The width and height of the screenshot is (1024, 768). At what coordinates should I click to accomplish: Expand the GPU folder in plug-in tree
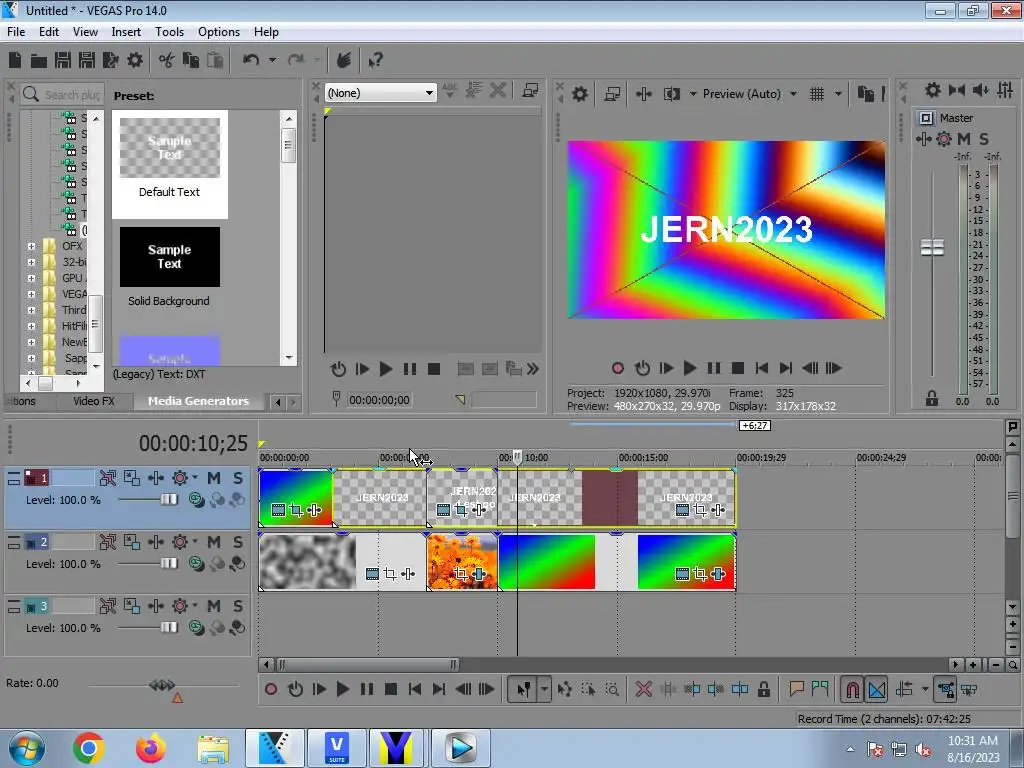click(31, 278)
